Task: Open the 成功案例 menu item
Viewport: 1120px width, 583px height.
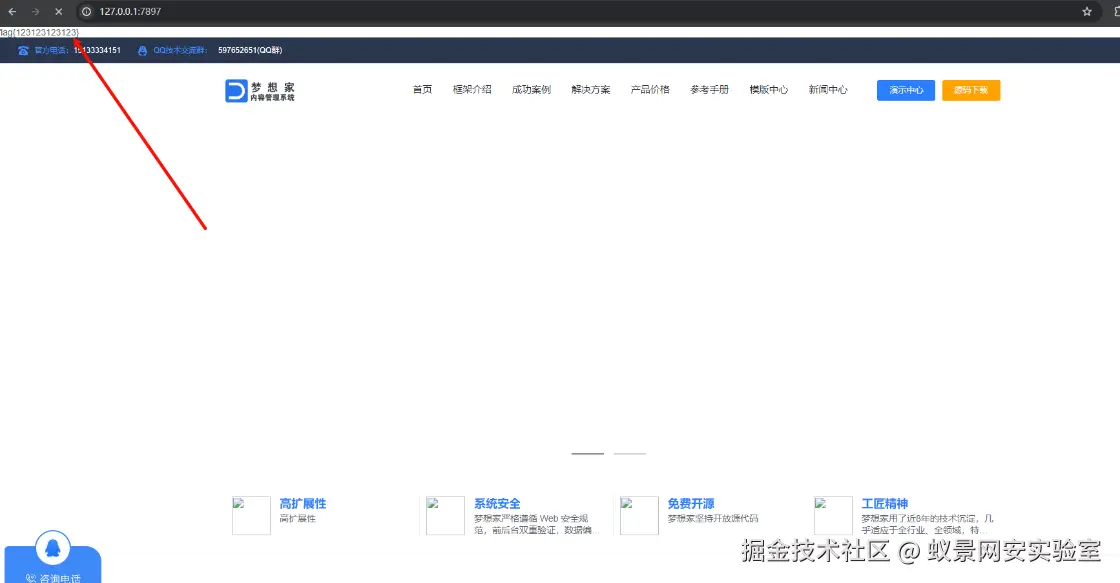Action: tap(531, 90)
